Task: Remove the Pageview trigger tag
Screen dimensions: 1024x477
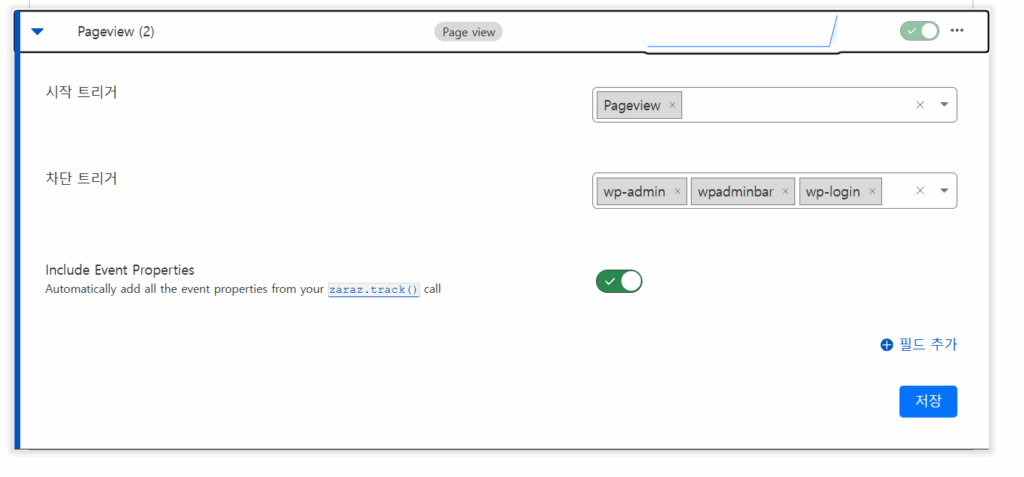Action: pos(672,105)
